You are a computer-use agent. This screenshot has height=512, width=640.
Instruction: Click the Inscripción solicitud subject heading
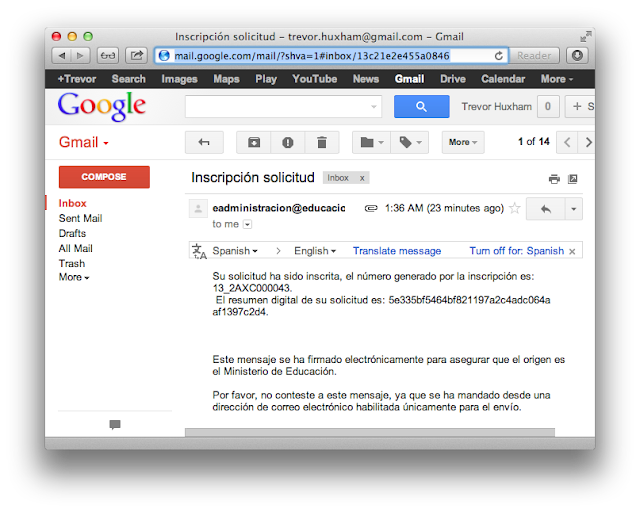tap(253, 178)
